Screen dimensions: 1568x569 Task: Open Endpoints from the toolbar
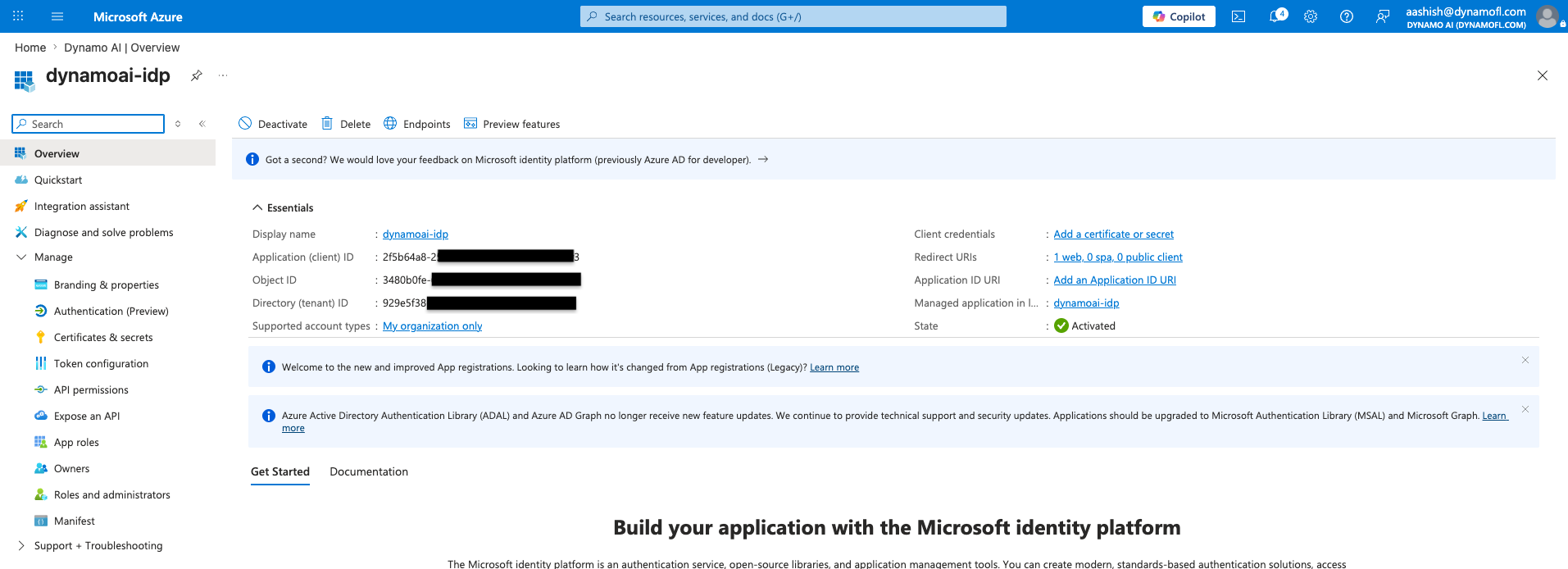(x=417, y=124)
